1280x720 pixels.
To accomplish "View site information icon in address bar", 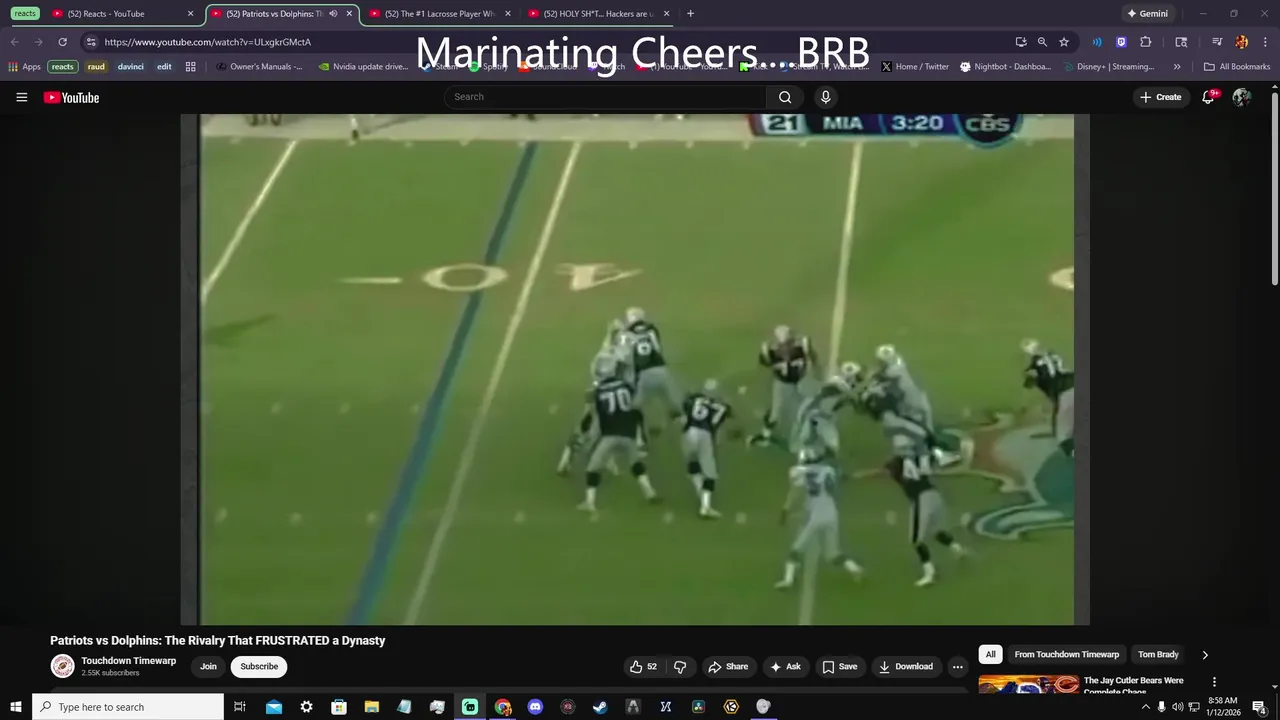I will point(91,42).
